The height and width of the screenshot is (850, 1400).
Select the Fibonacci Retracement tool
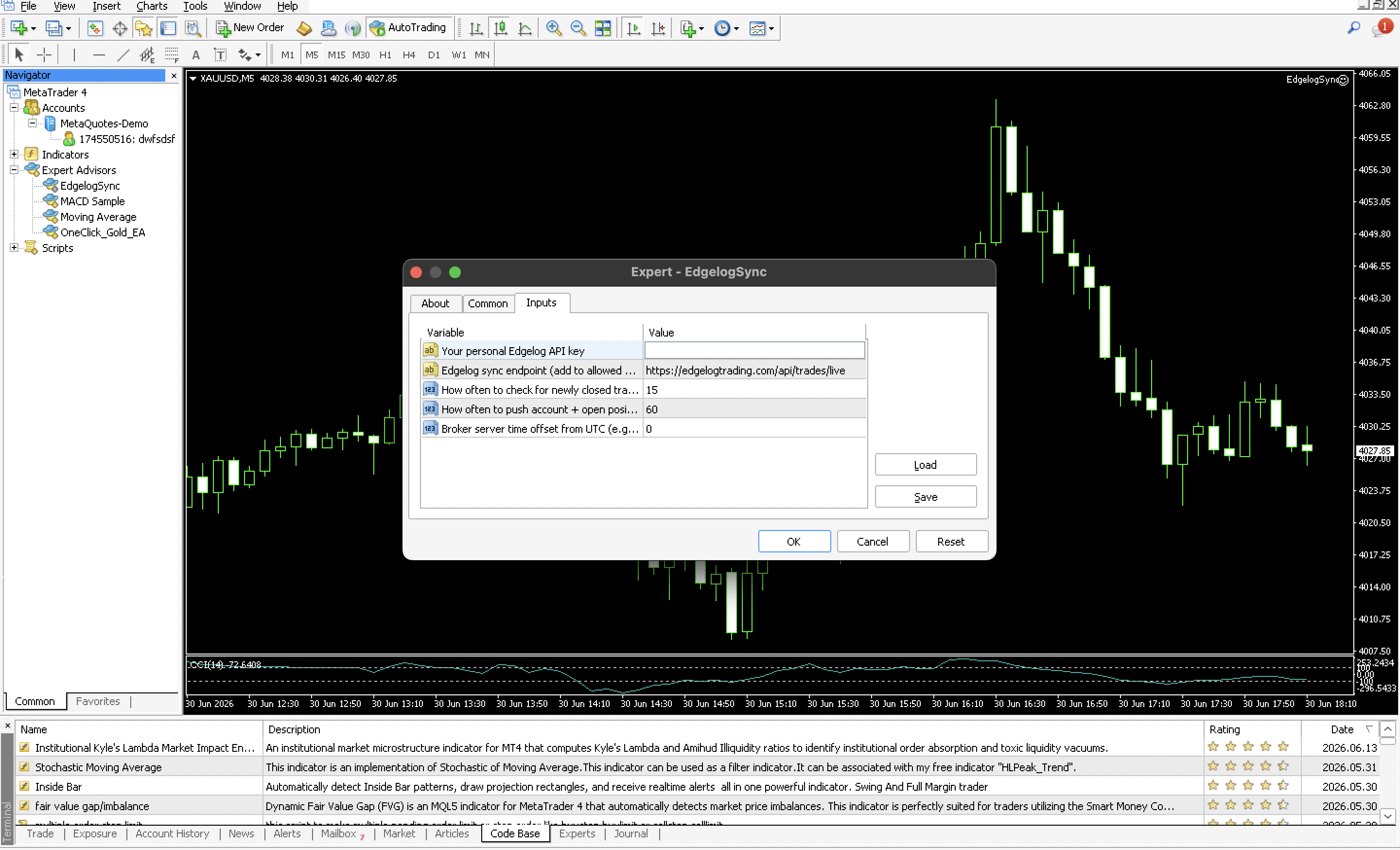[x=172, y=54]
